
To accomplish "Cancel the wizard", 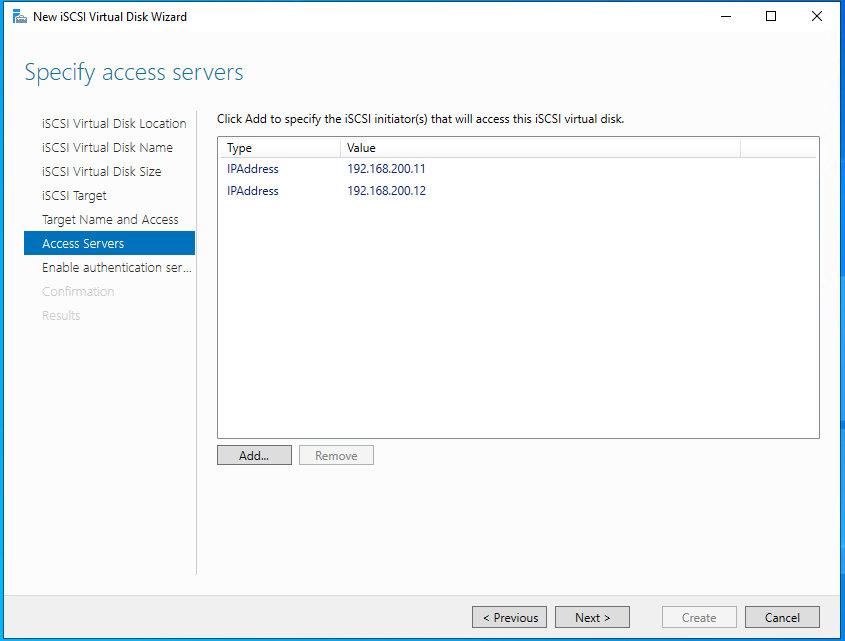I will (782, 617).
